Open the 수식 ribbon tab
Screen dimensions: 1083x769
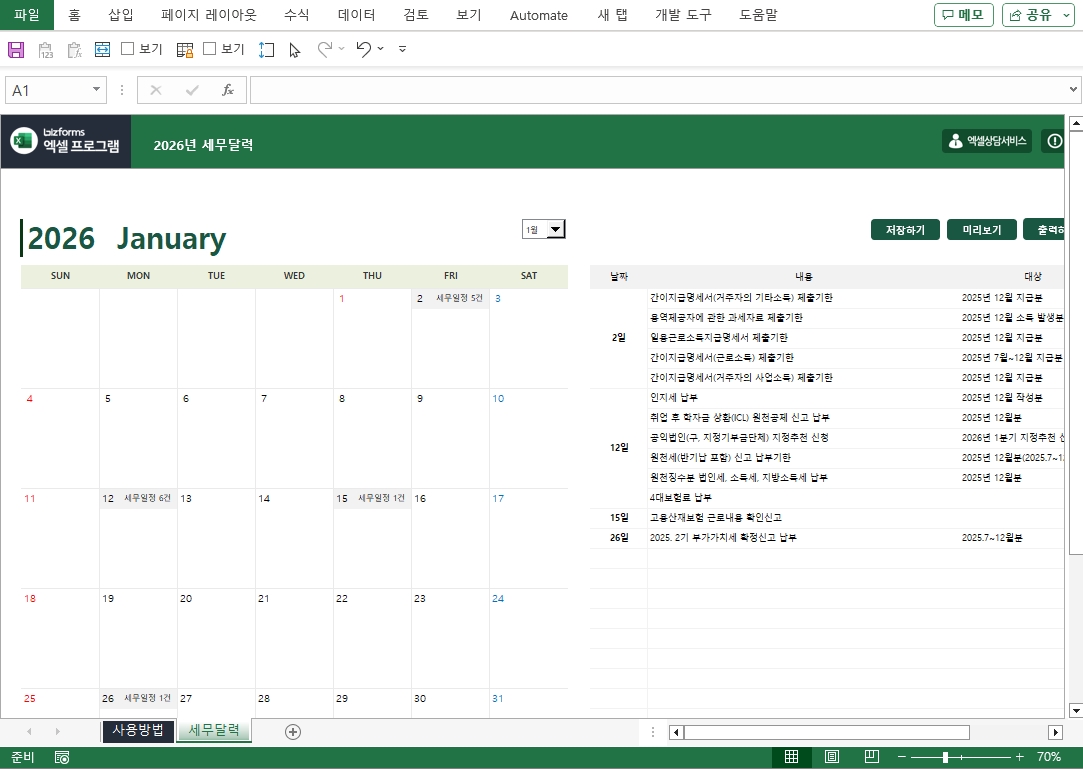297,15
